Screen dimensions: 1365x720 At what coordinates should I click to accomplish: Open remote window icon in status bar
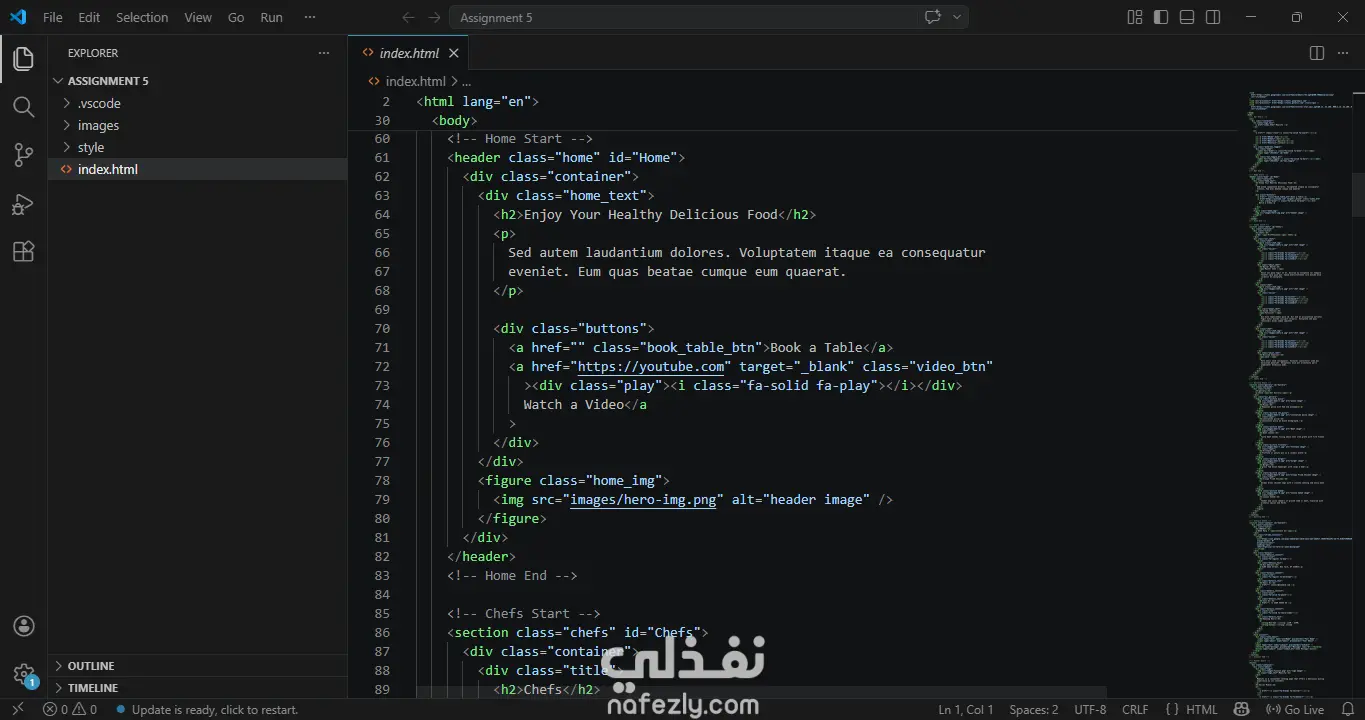coord(17,709)
